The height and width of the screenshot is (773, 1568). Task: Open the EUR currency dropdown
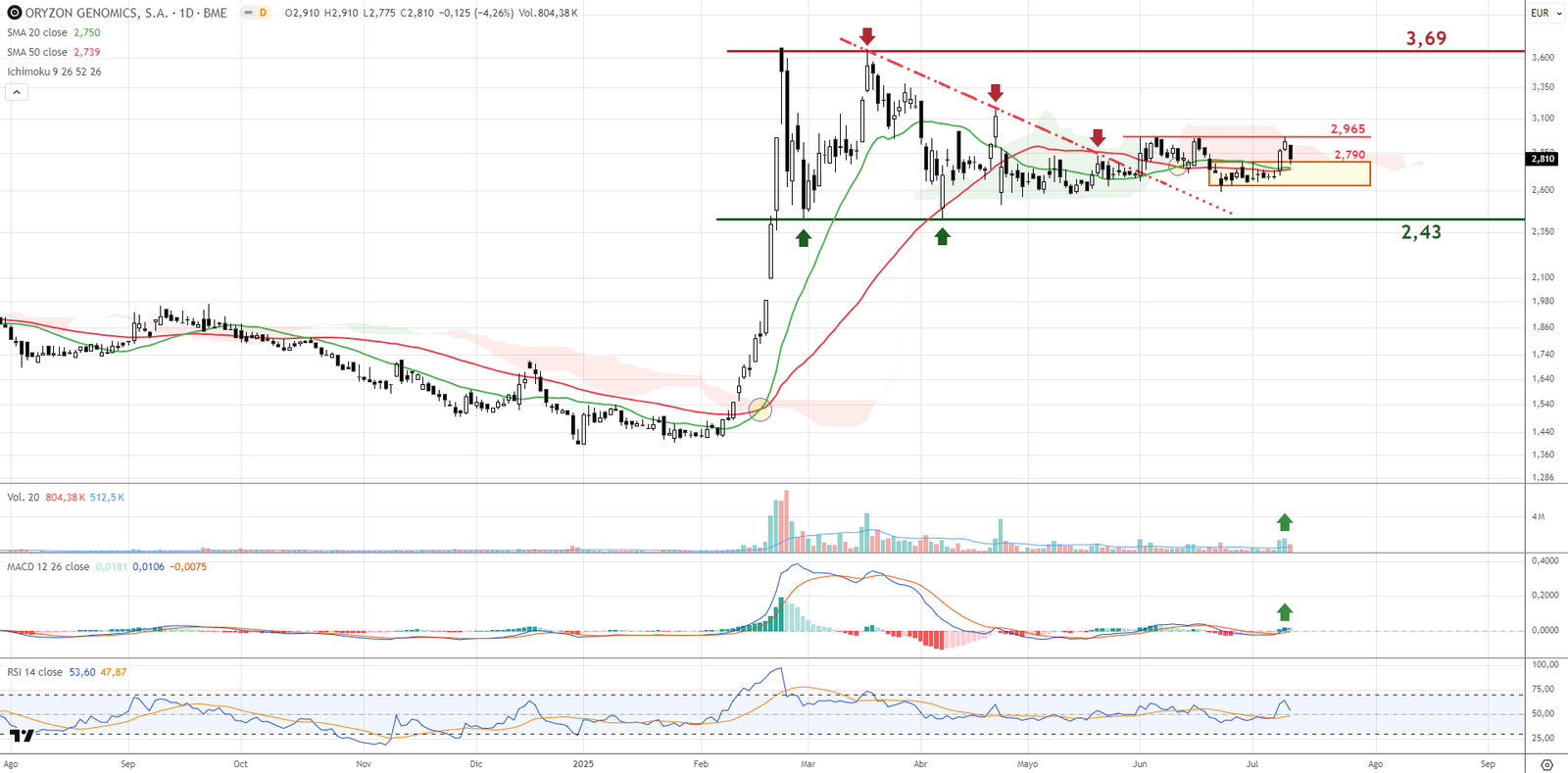(x=1545, y=13)
